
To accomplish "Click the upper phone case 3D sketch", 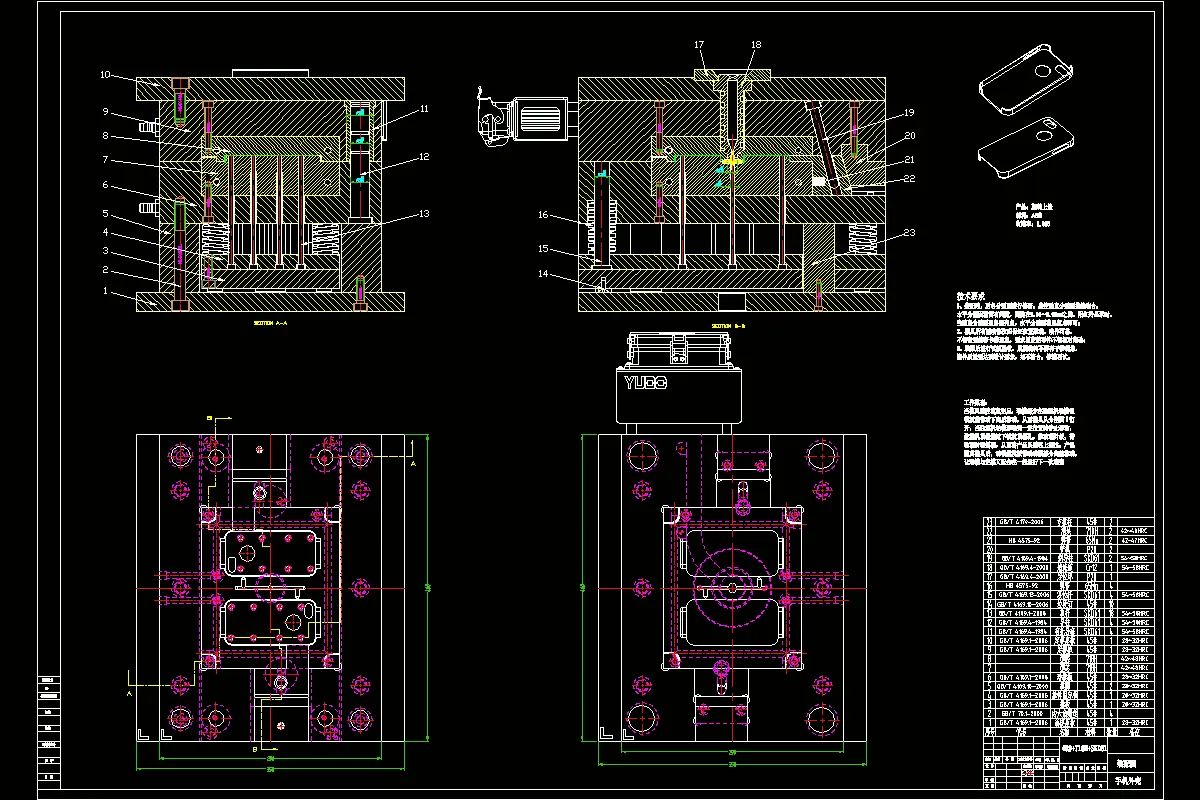I will point(1026,81).
